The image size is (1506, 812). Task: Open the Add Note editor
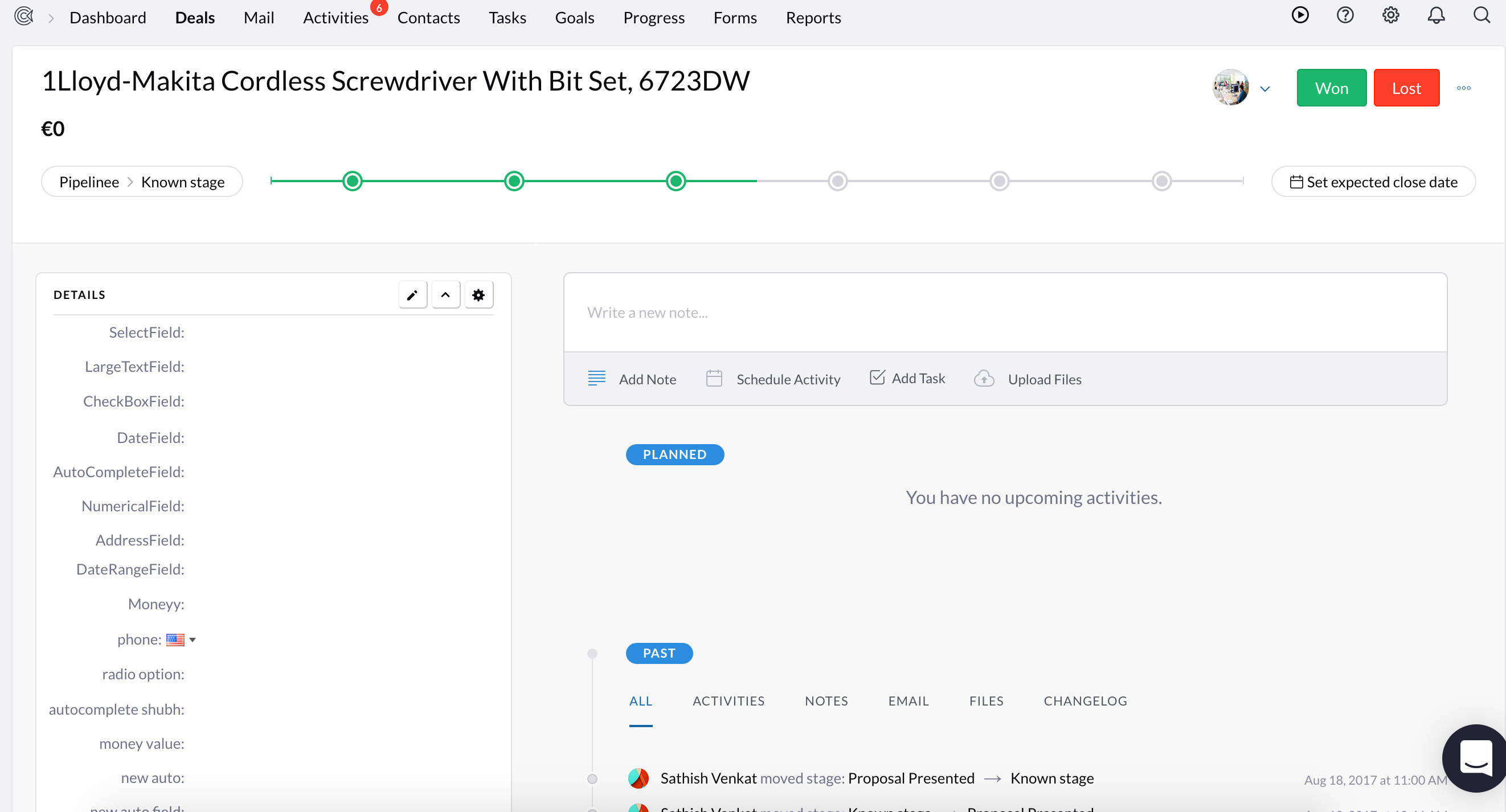633,379
